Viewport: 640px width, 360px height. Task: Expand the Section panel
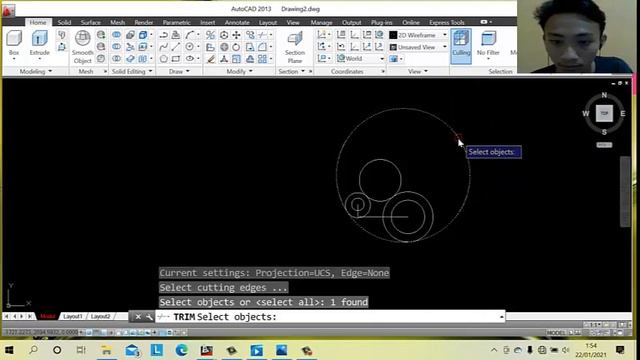pyautogui.click(x=291, y=71)
